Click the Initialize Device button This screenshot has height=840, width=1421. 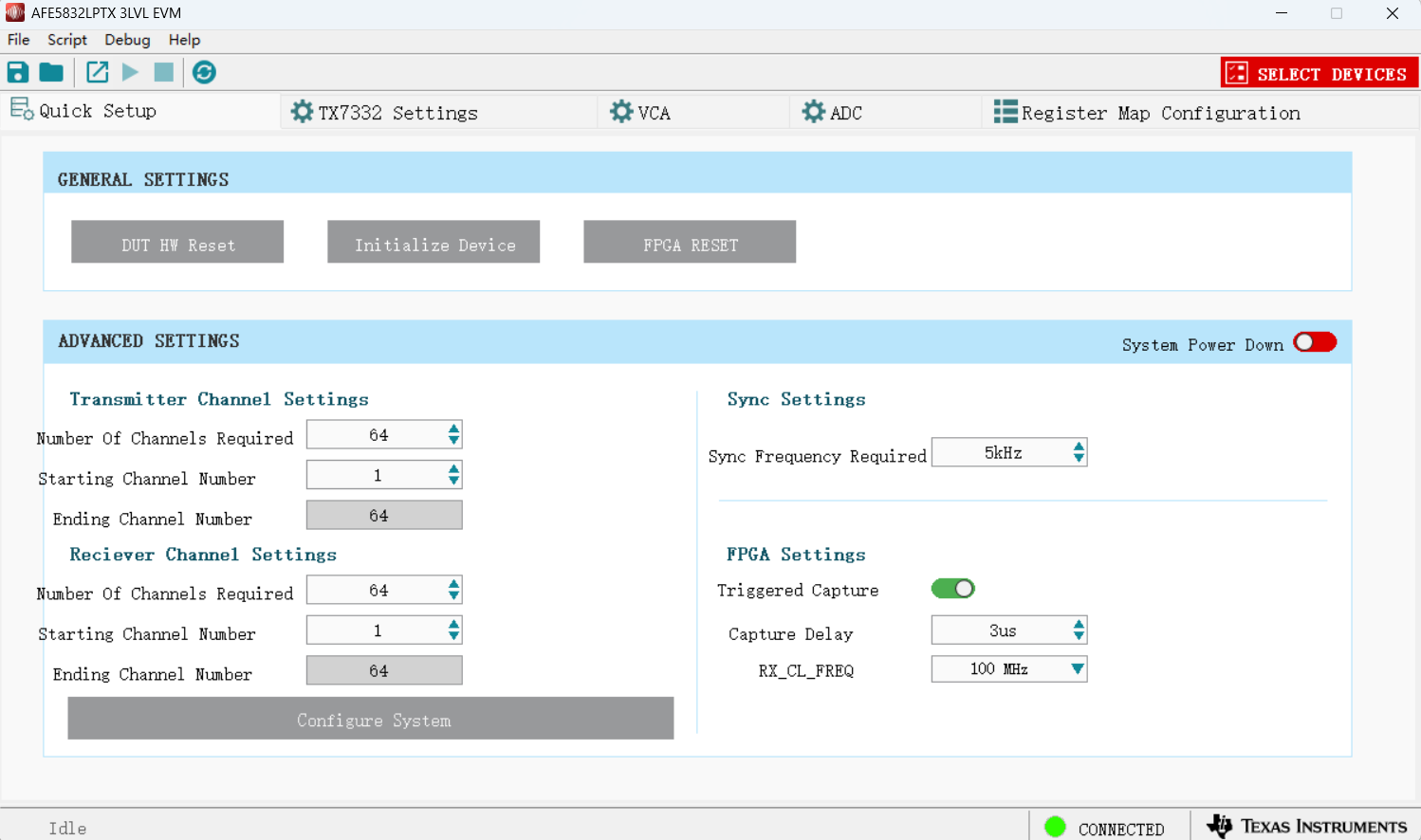point(434,242)
